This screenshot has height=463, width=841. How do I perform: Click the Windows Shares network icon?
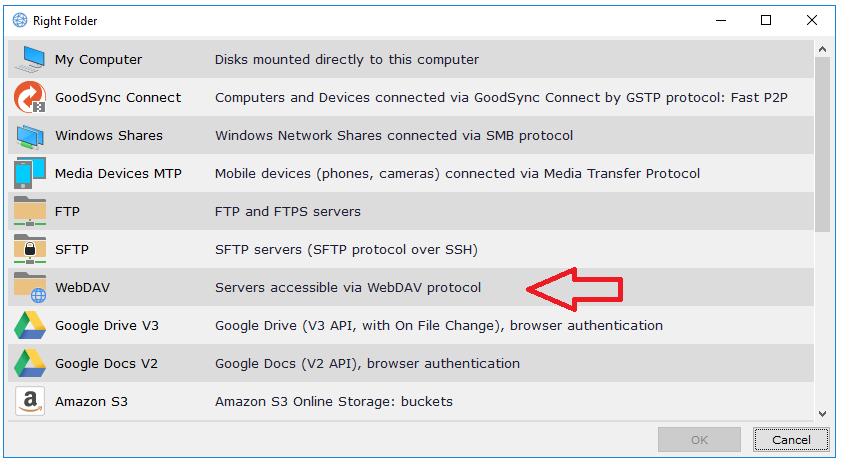30,136
